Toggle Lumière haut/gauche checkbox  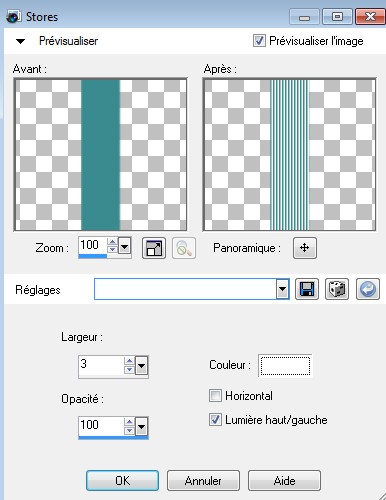(215, 419)
